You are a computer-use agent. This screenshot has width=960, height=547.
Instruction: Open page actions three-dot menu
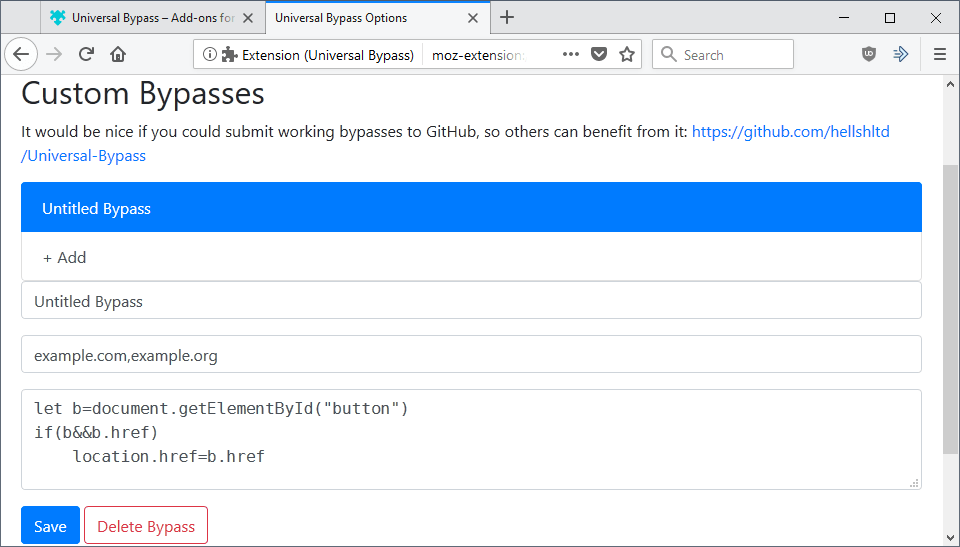click(571, 55)
